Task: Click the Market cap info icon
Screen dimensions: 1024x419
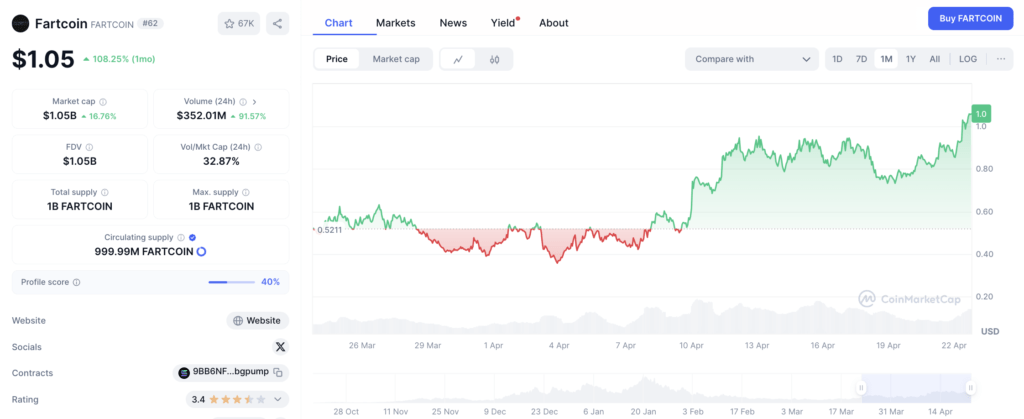Action: point(103,102)
